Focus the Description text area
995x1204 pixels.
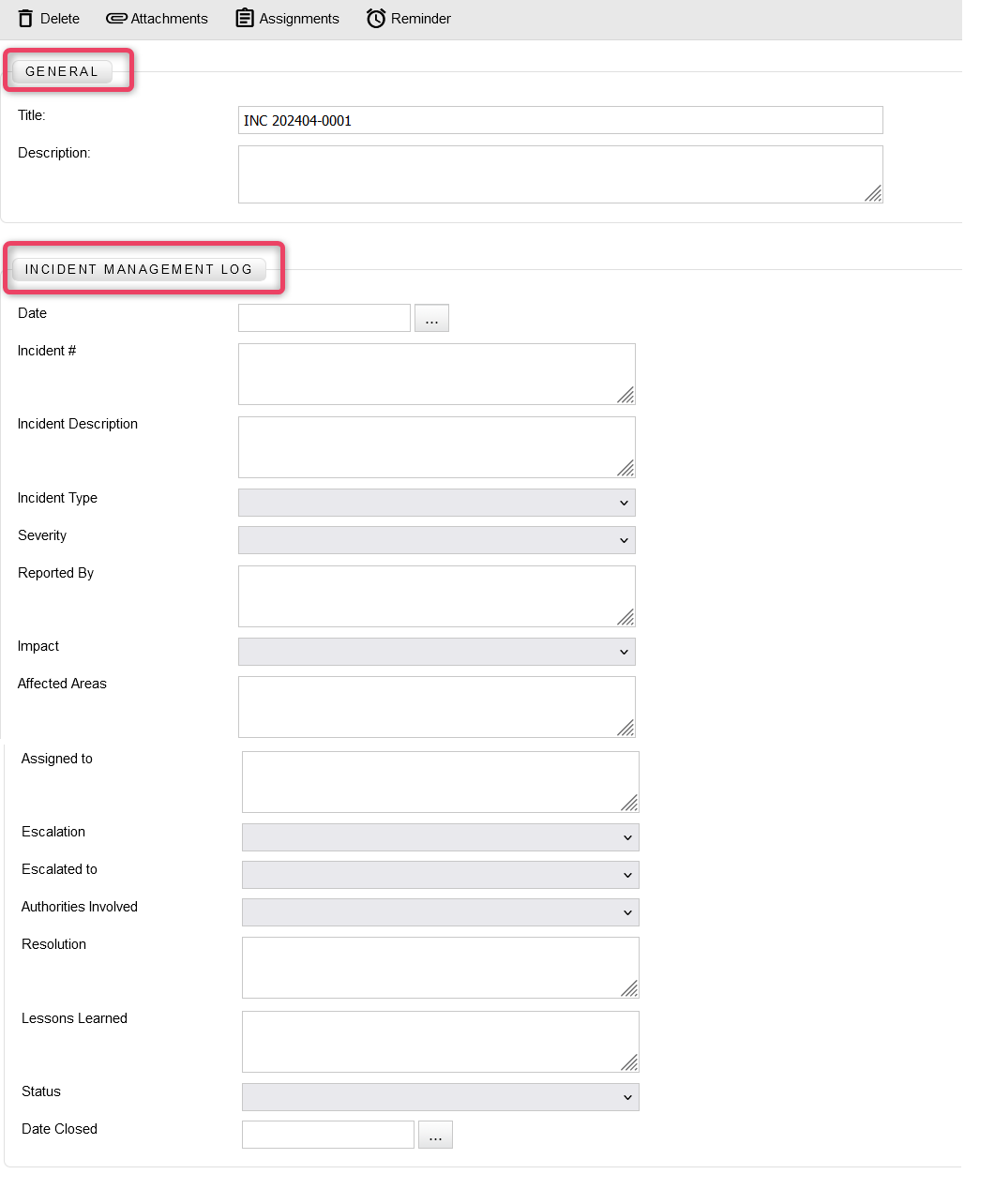561,174
